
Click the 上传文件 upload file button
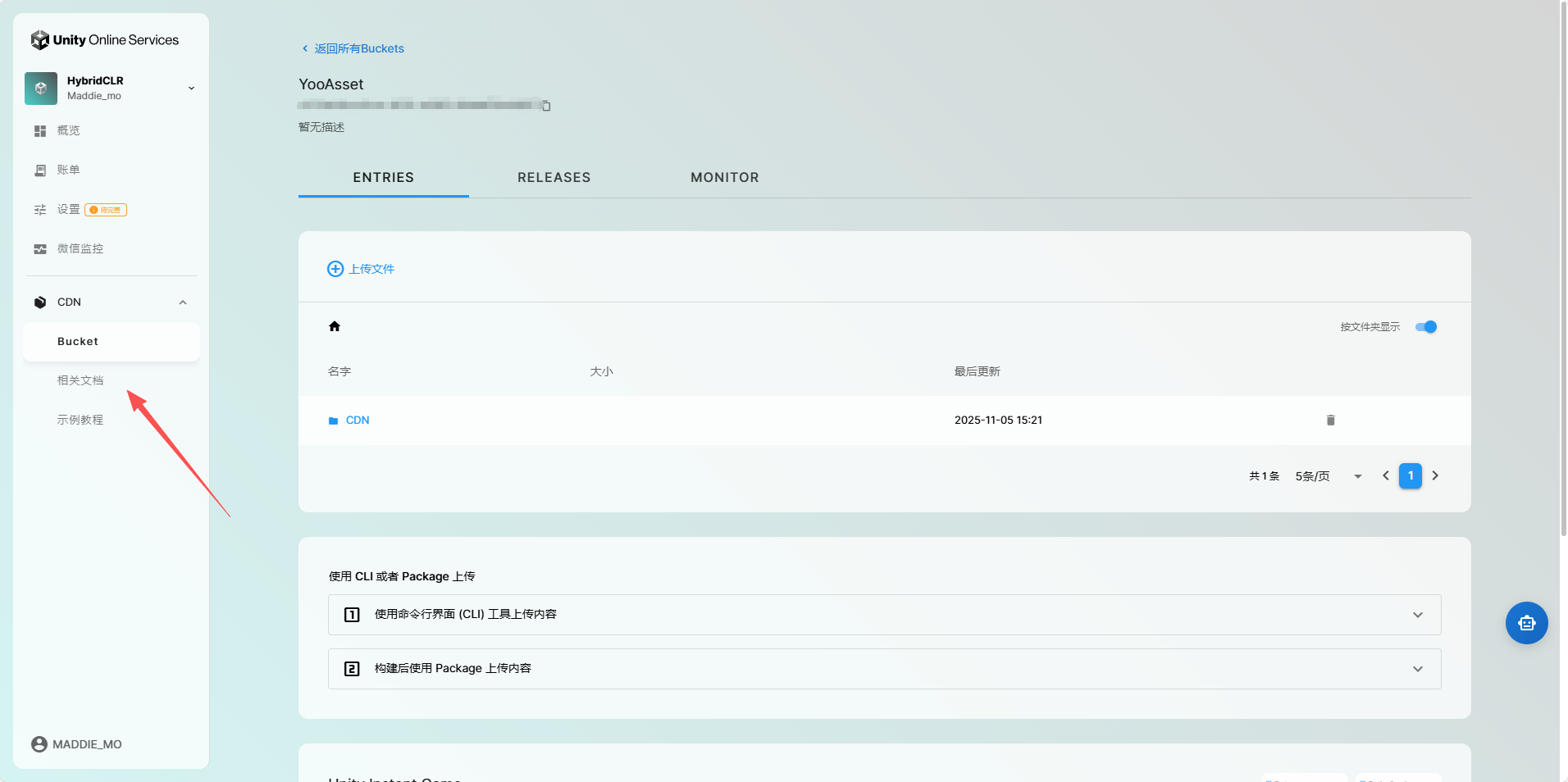click(361, 269)
